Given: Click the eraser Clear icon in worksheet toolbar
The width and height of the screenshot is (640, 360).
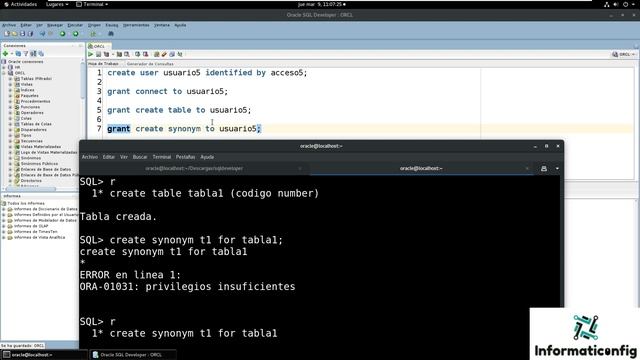Looking at the screenshot, I should [164, 54].
